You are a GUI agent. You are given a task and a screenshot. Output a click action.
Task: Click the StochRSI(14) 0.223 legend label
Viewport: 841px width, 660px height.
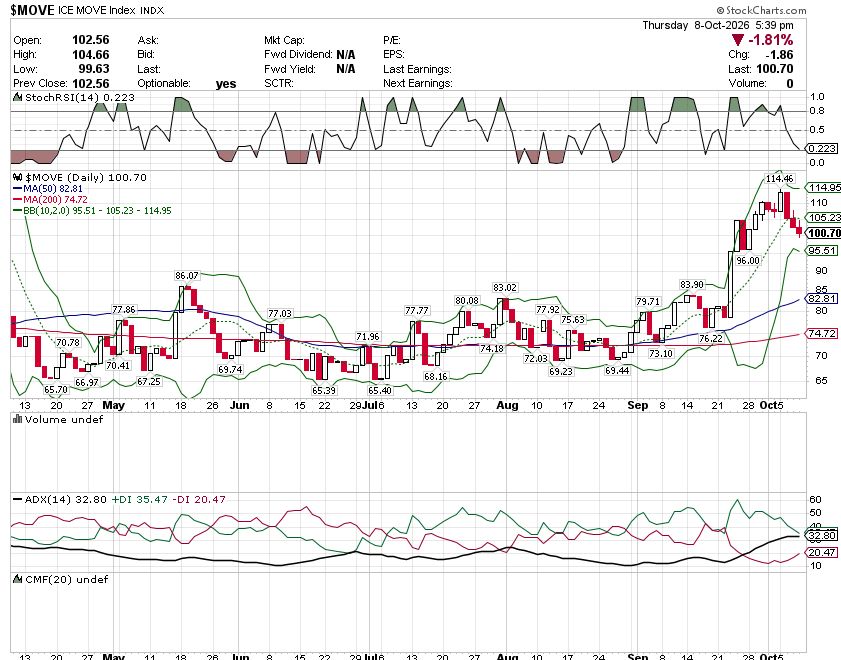pos(80,98)
